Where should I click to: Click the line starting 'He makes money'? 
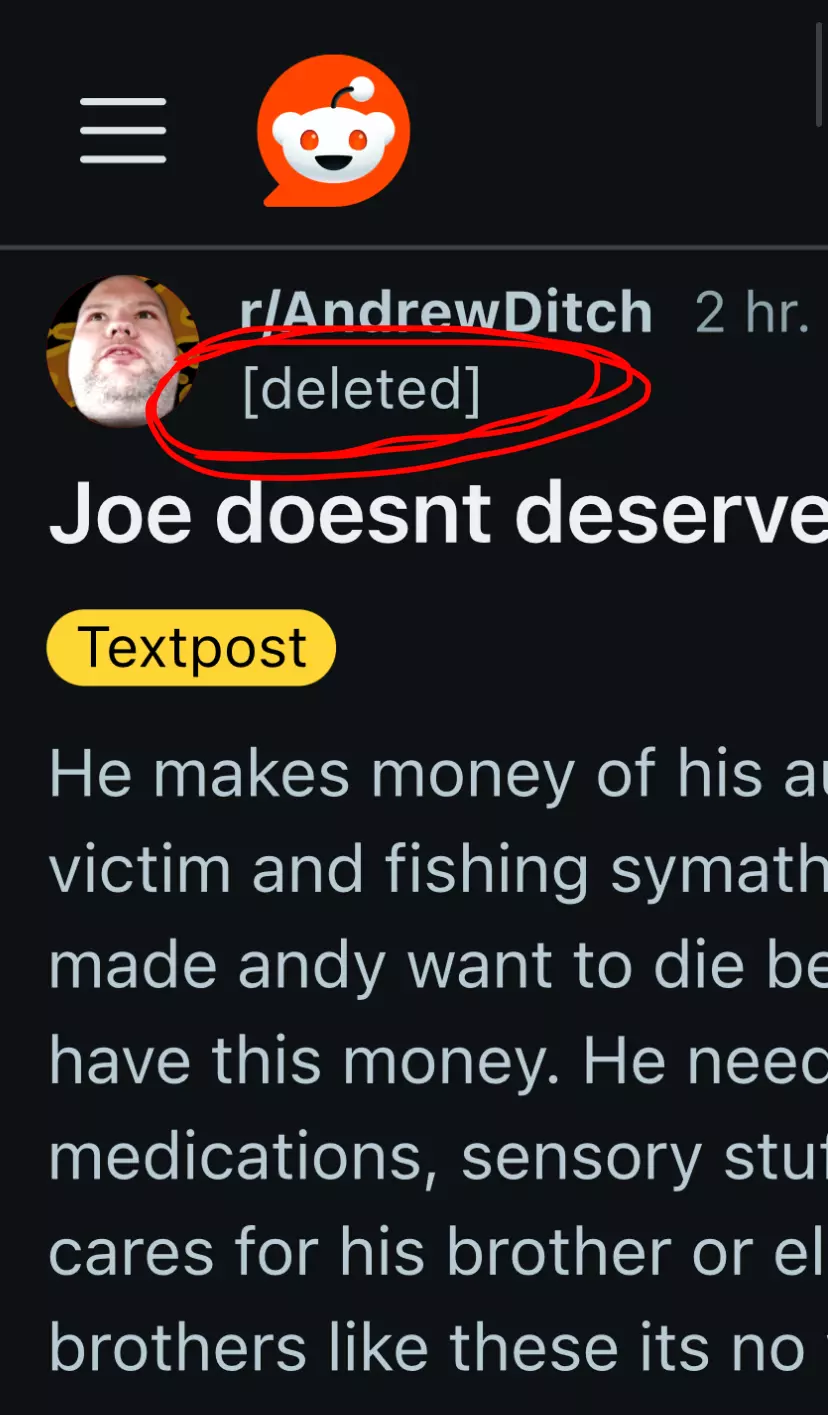click(x=438, y=775)
